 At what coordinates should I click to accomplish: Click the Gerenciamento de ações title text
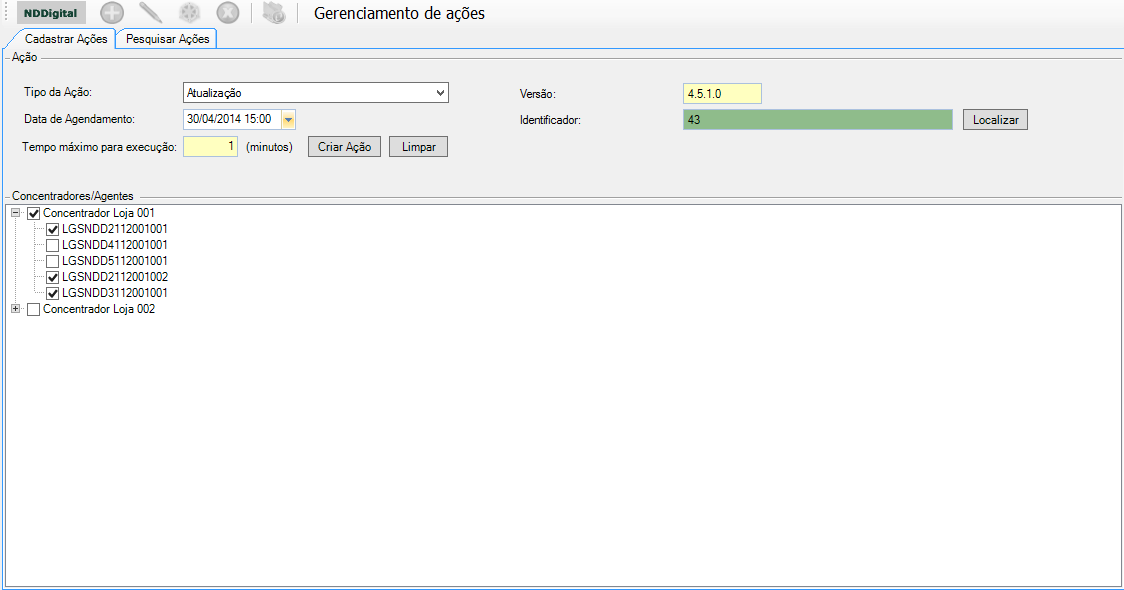point(399,13)
